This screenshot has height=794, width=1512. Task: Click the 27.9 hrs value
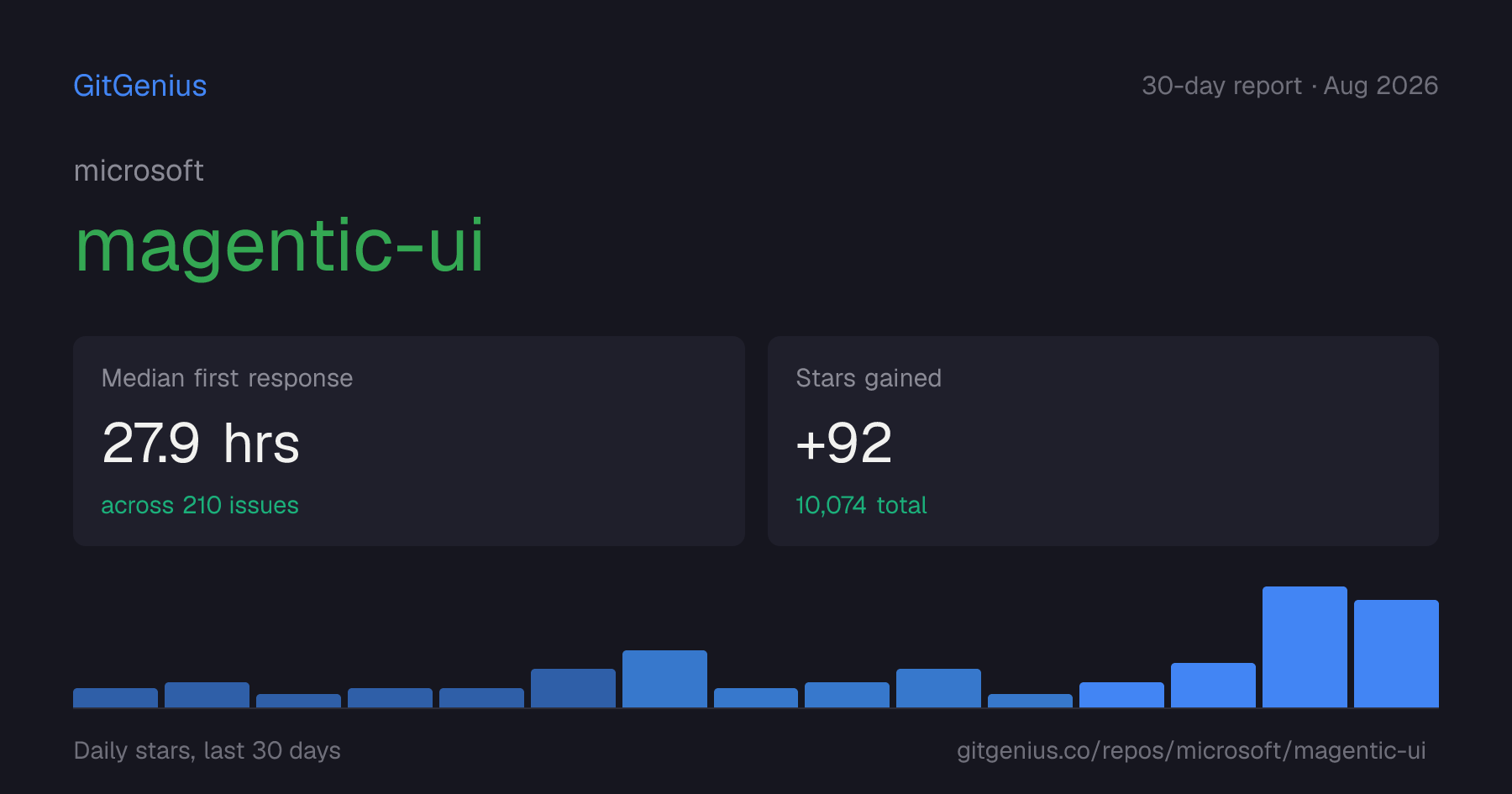(201, 443)
